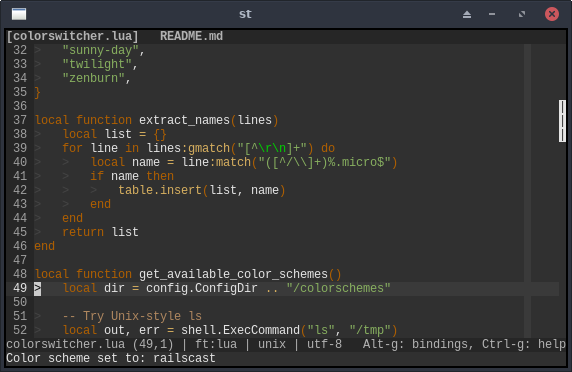Select the colorswitcher.lua tab
The width and height of the screenshot is (572, 372).
[73, 36]
